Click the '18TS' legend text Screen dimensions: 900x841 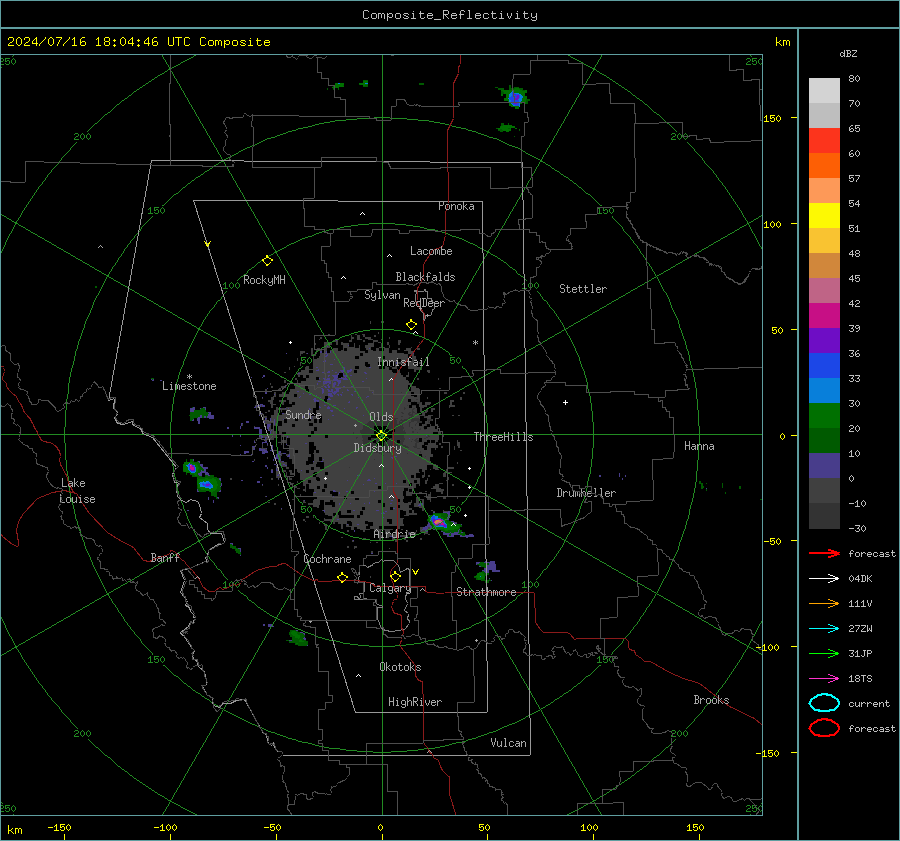pyautogui.click(x=860, y=679)
